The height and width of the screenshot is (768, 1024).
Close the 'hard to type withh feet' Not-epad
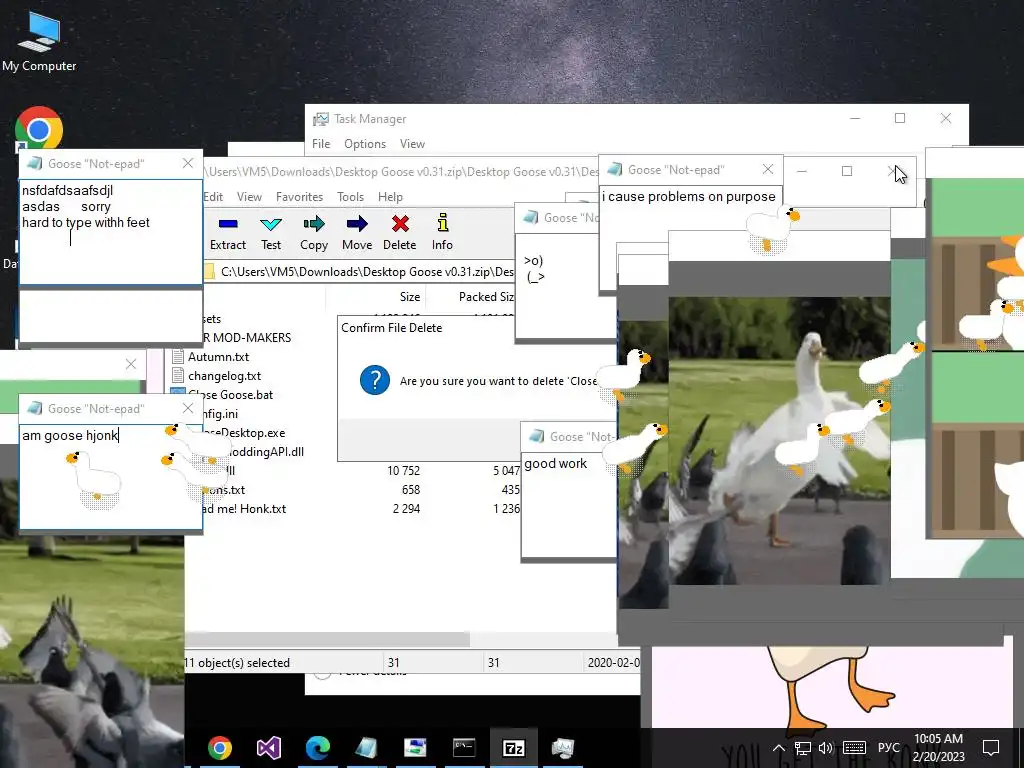tap(188, 163)
